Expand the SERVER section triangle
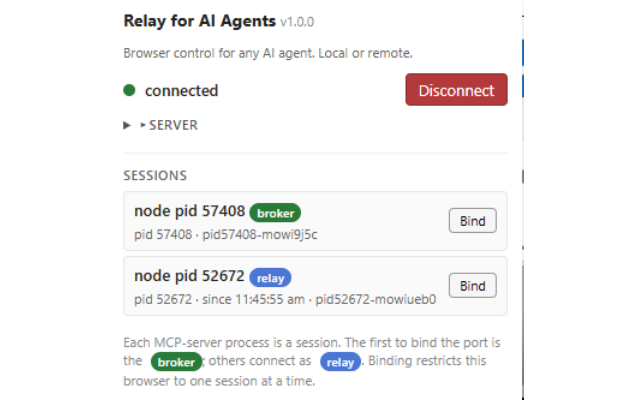 point(127,125)
